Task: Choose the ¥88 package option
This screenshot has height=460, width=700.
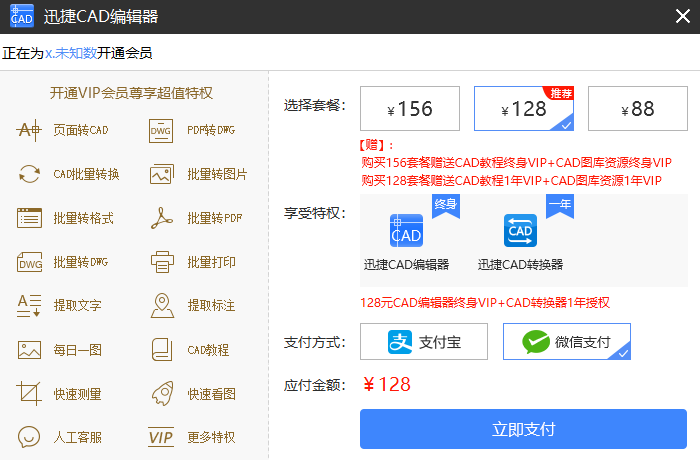Action: coord(638,109)
